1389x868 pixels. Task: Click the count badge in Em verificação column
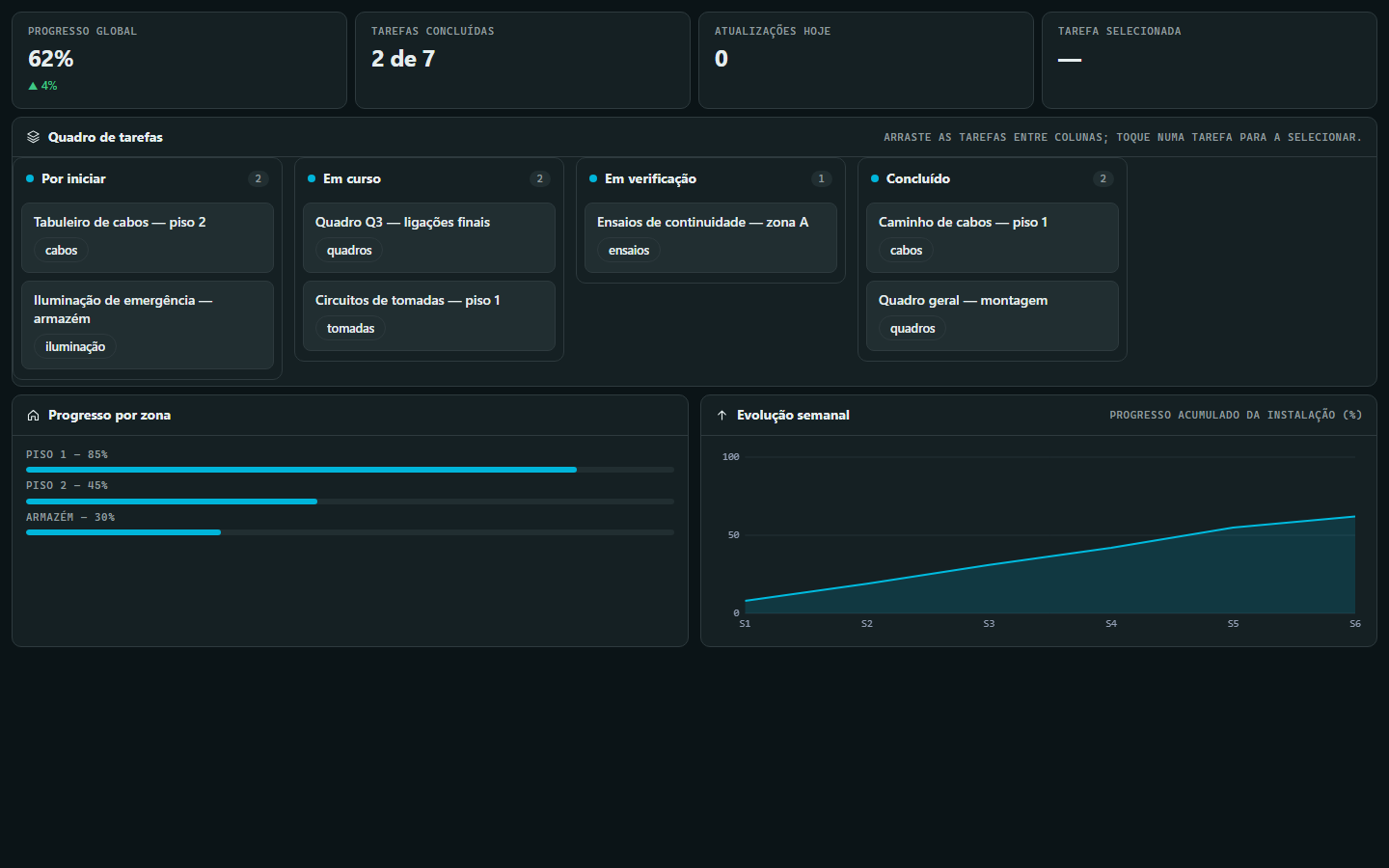(x=821, y=178)
